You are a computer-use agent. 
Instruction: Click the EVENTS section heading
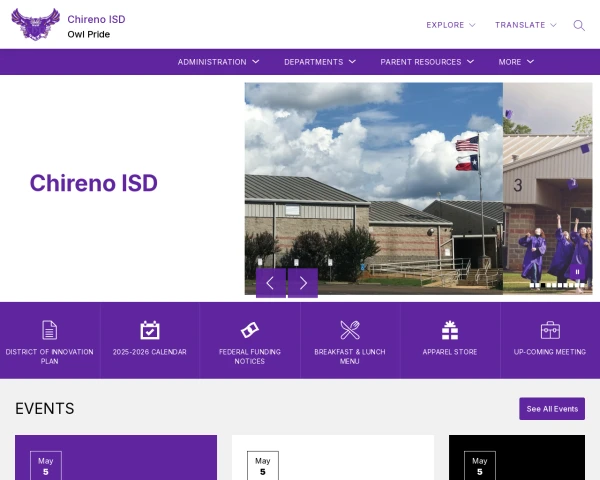tap(45, 408)
